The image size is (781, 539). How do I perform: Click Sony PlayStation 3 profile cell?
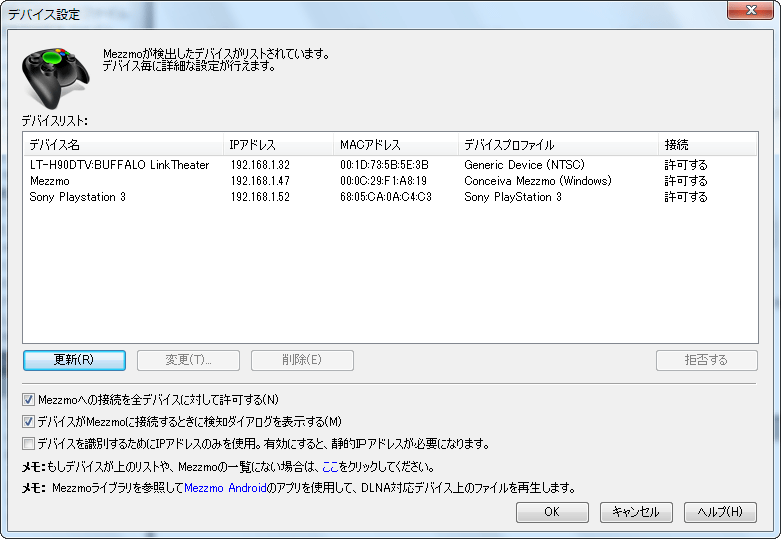[513, 197]
